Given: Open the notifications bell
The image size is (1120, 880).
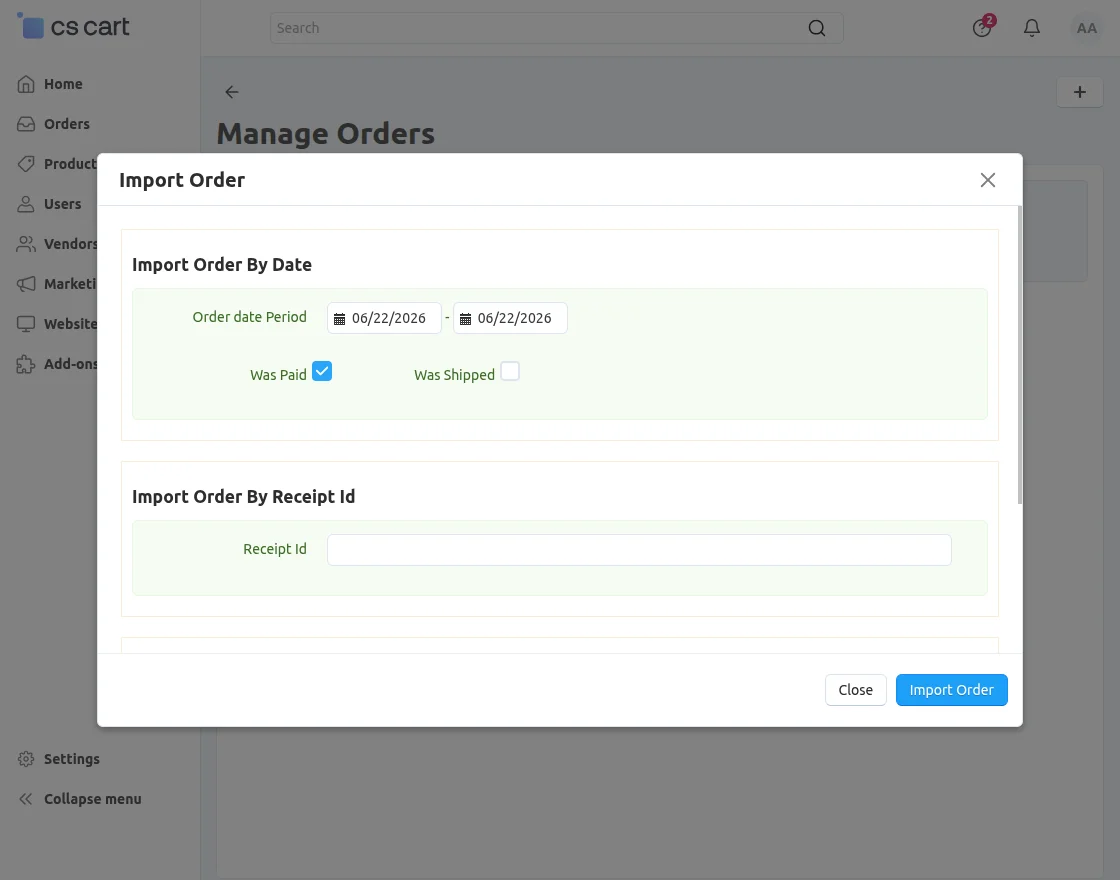Looking at the screenshot, I should pos(1031,28).
